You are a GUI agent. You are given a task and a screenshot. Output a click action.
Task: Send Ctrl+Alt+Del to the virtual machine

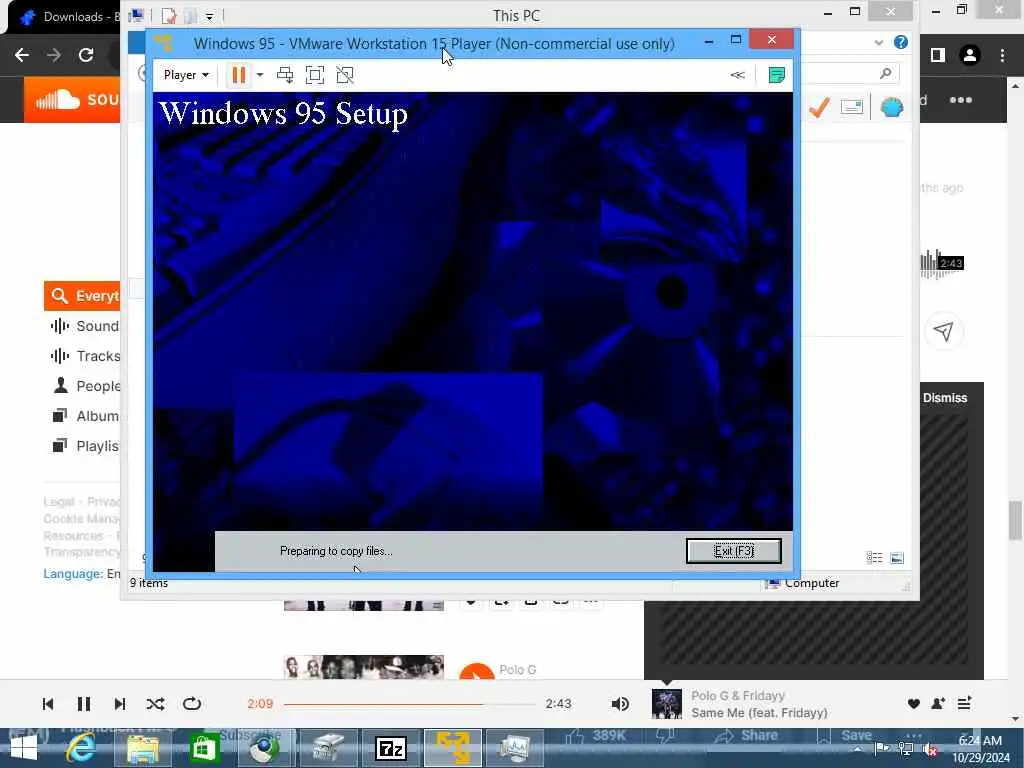pyautogui.click(x=285, y=75)
